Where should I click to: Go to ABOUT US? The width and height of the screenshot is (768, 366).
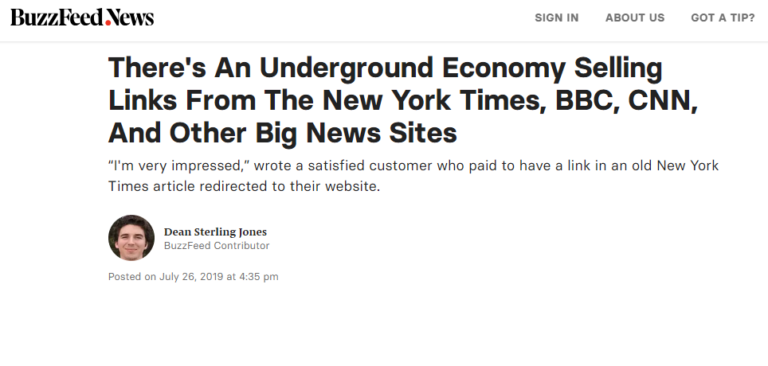coord(635,18)
